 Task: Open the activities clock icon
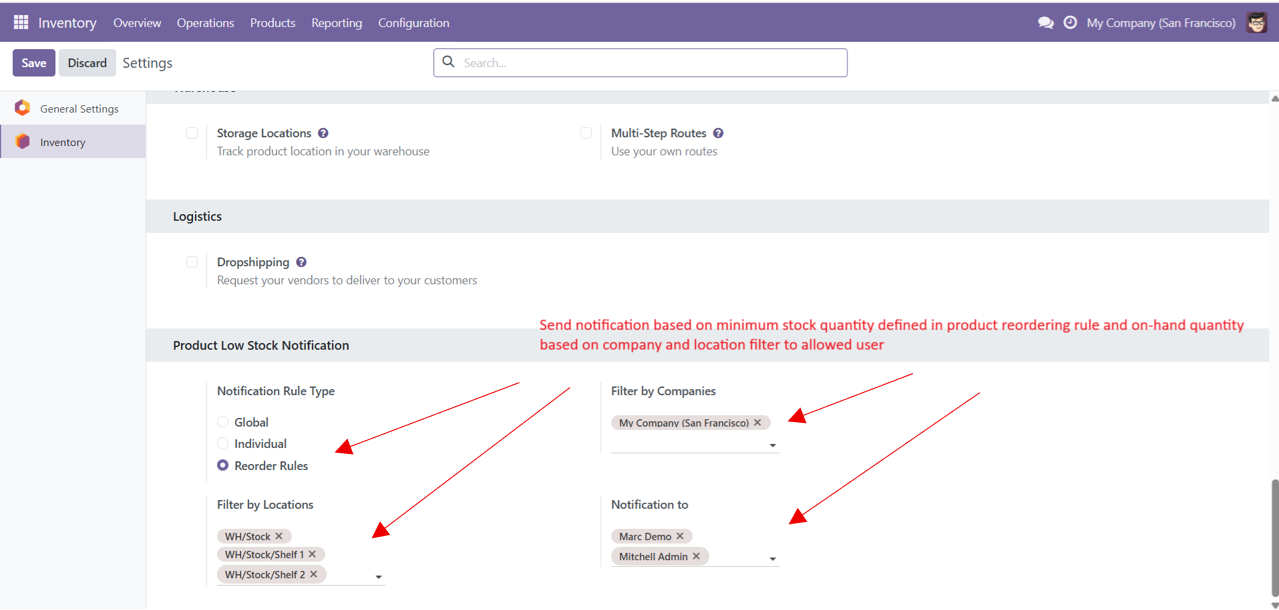click(x=1070, y=22)
